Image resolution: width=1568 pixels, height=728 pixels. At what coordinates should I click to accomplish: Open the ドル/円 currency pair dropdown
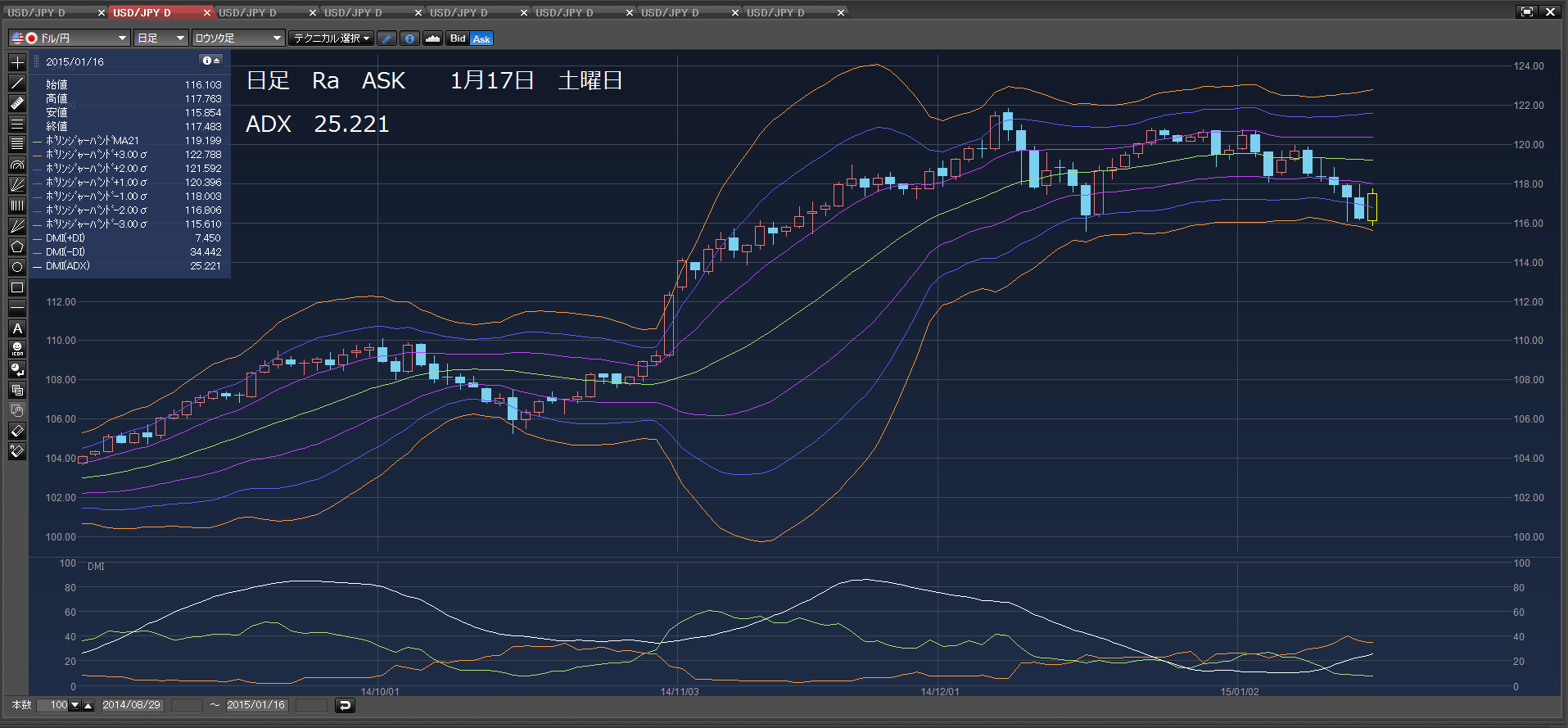tap(70, 38)
